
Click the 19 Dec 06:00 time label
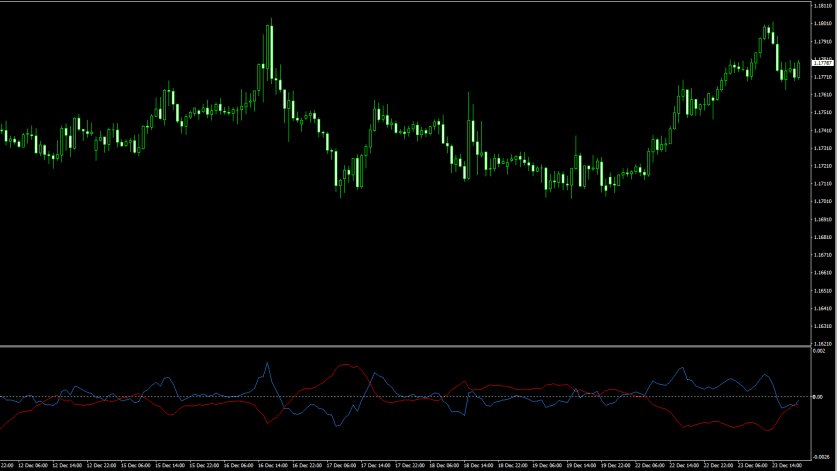[547, 465]
